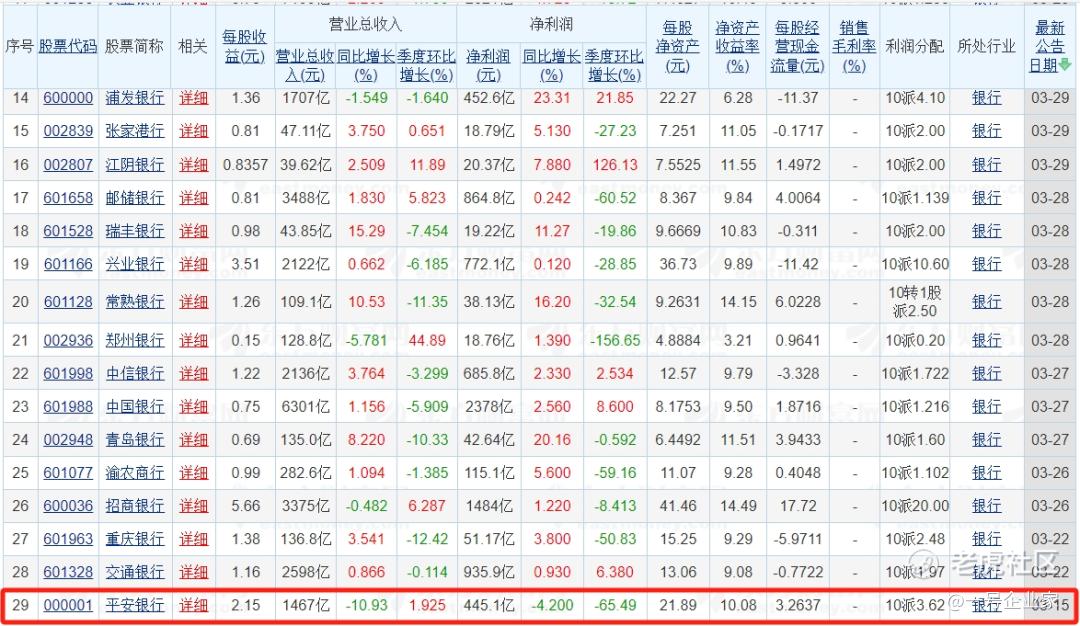The height and width of the screenshot is (626, 1080).
Task: Open 银行 industry link in 兴业银行 row
Action: (986, 264)
